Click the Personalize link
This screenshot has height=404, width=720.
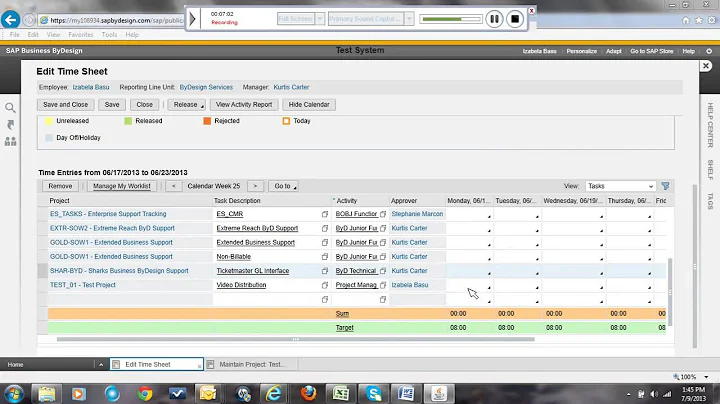581,51
